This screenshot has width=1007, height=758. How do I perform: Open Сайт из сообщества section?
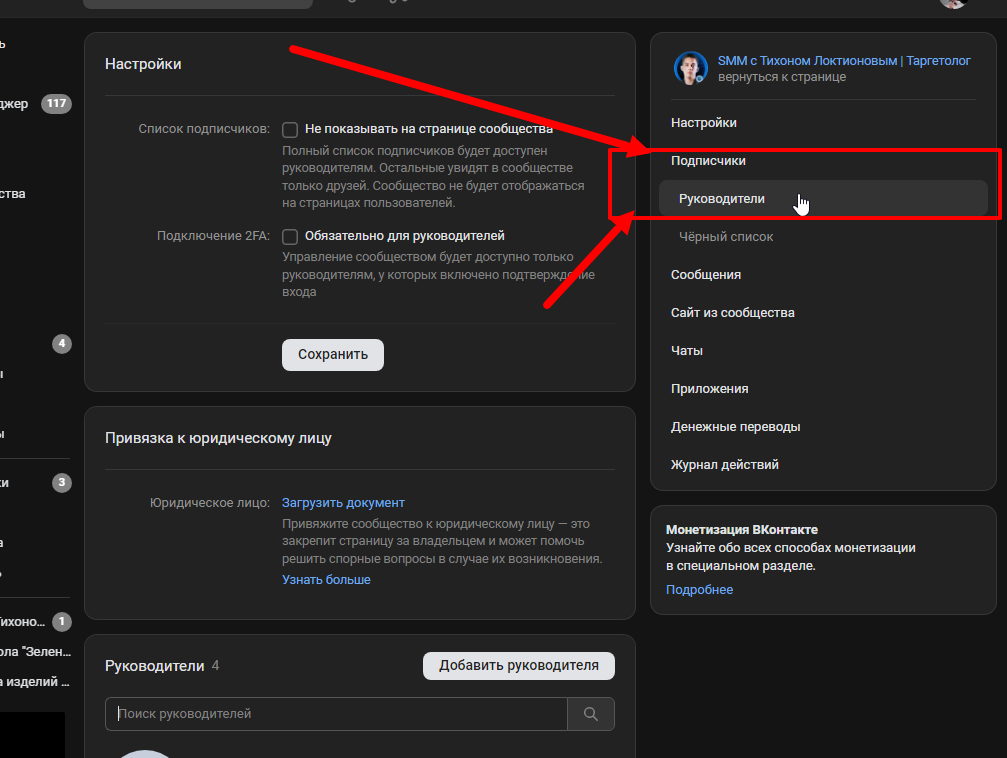coord(732,313)
